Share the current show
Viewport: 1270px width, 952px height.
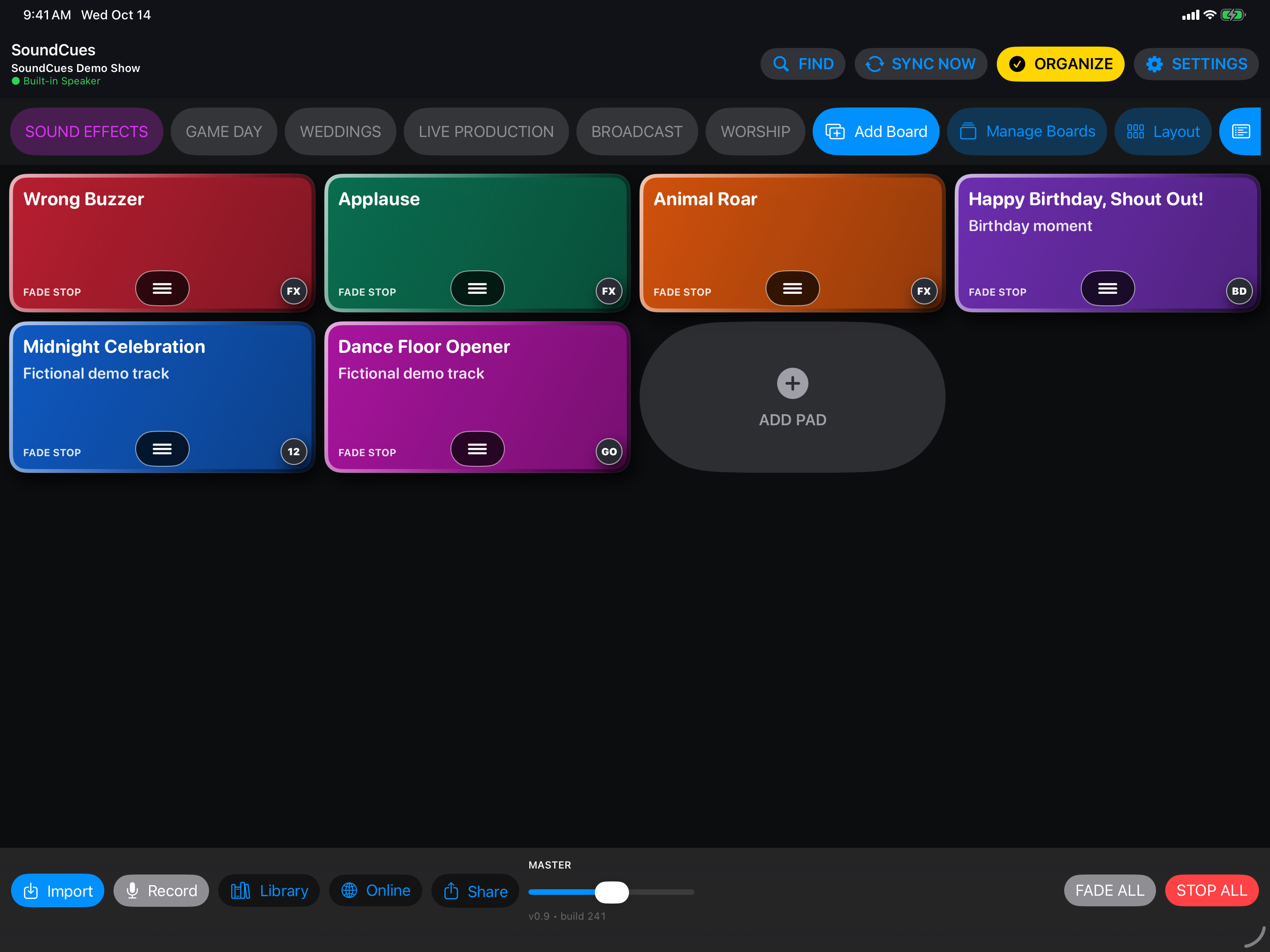(475, 891)
